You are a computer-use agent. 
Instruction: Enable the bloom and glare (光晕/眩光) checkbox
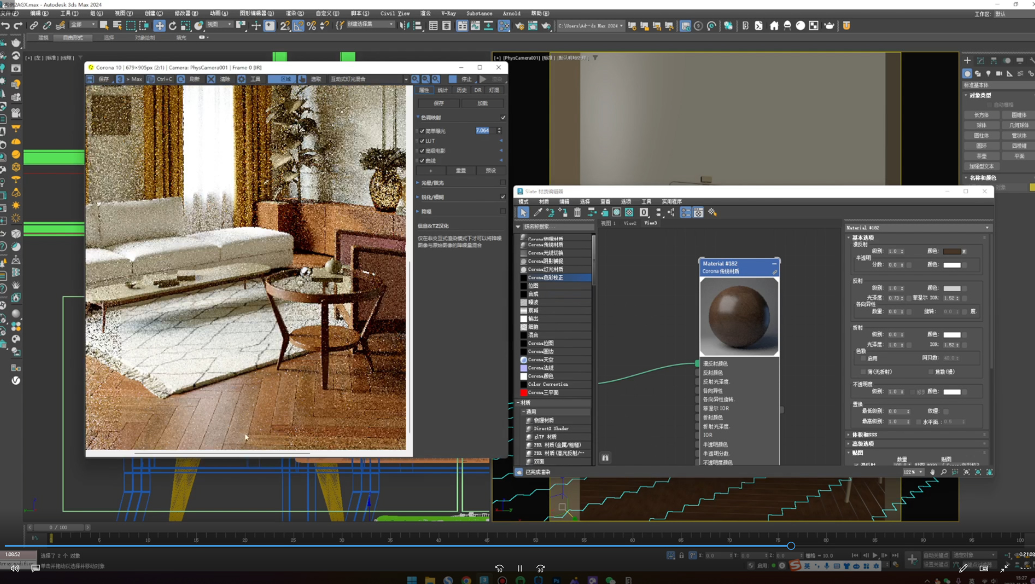pos(503,183)
